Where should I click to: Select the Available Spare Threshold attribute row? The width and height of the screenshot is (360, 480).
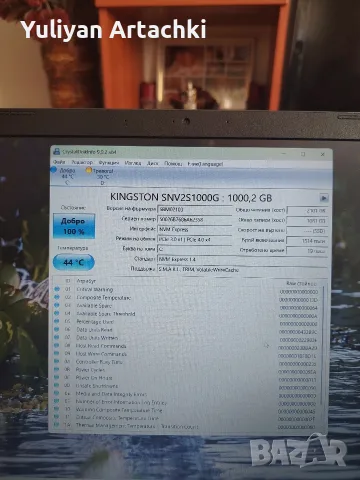point(186,314)
